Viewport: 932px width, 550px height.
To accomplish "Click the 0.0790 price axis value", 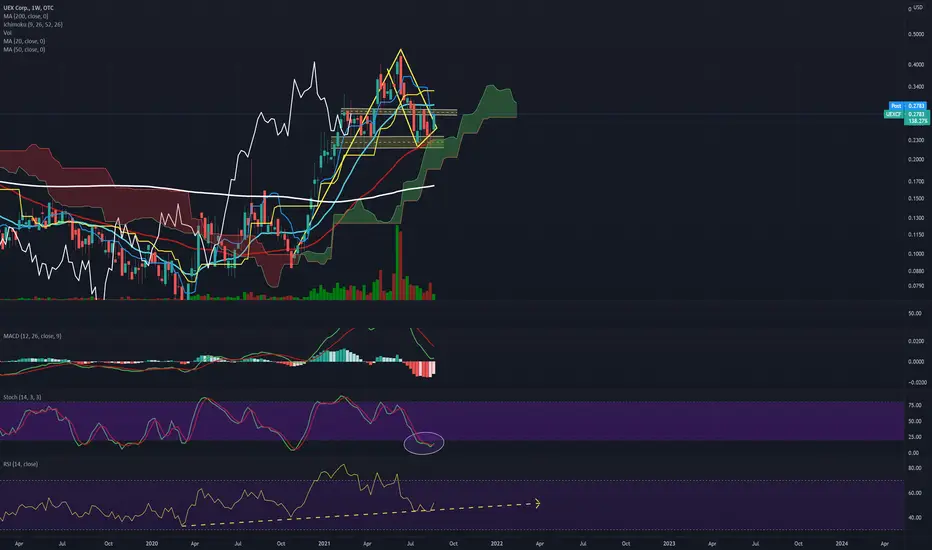I will click(916, 286).
